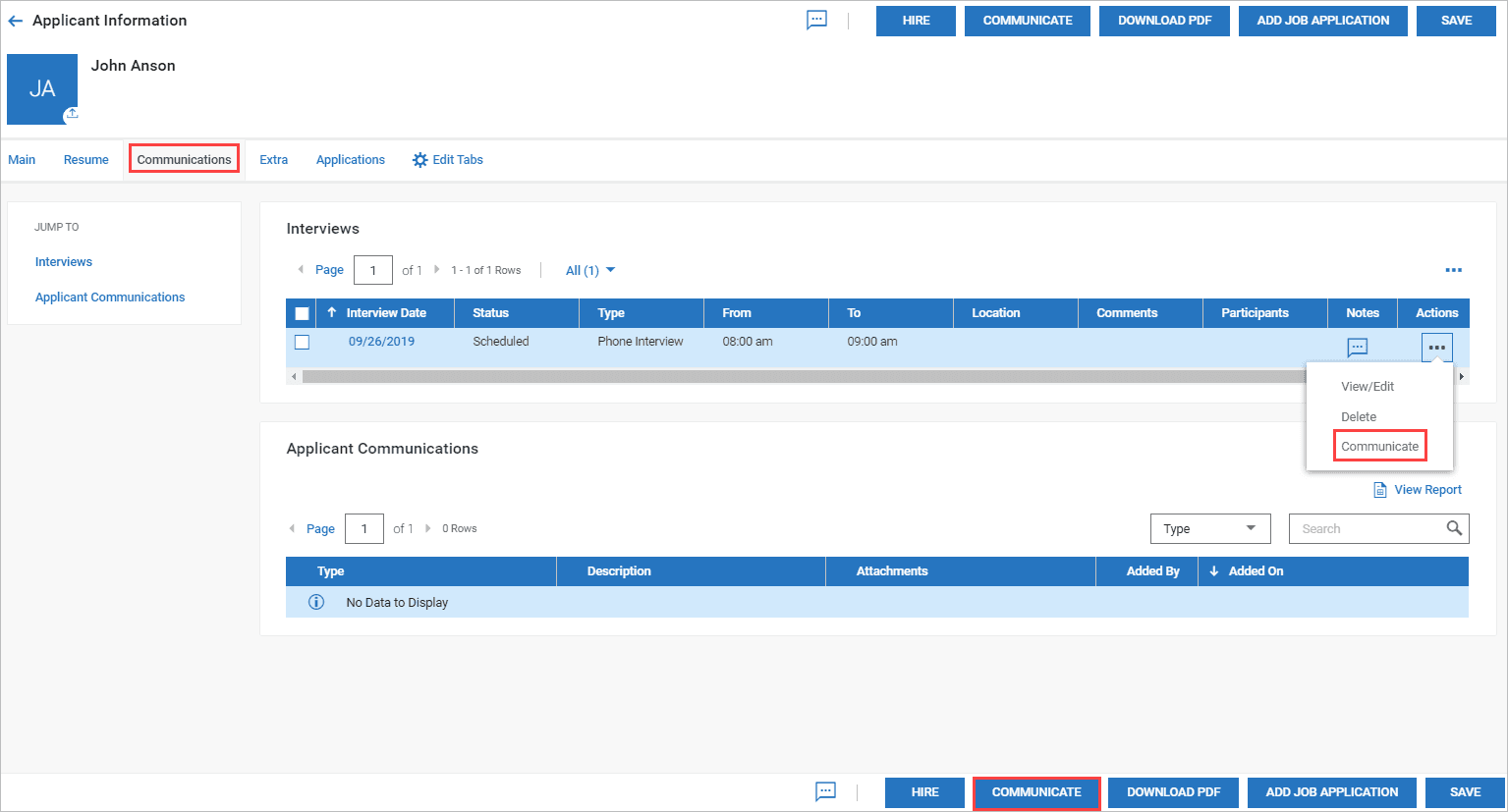
Task: Open notes icon in the 09/26/2019 interview row
Action: point(1358,348)
